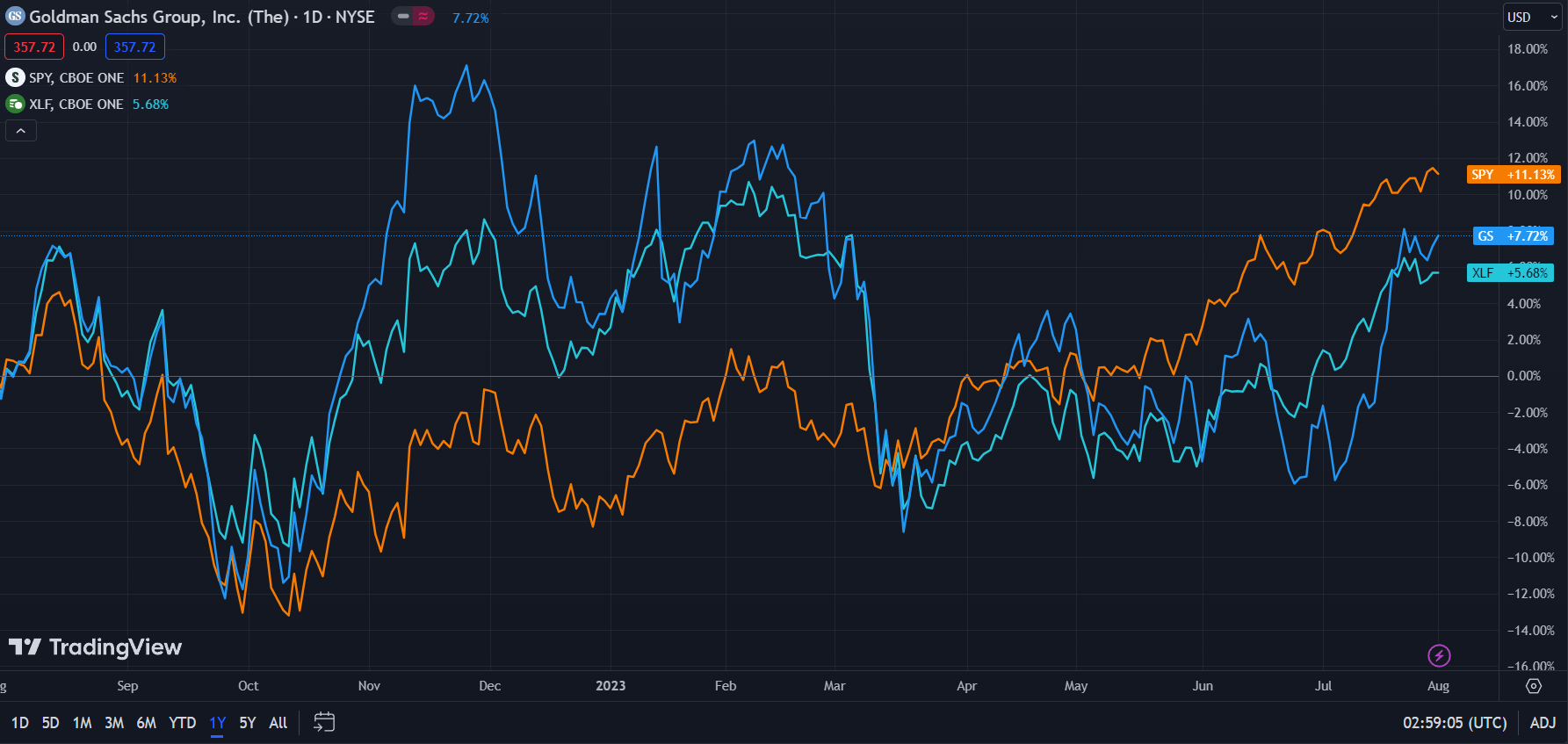Select the 1Y time range
Screen dimensions: 1568x744
218,723
